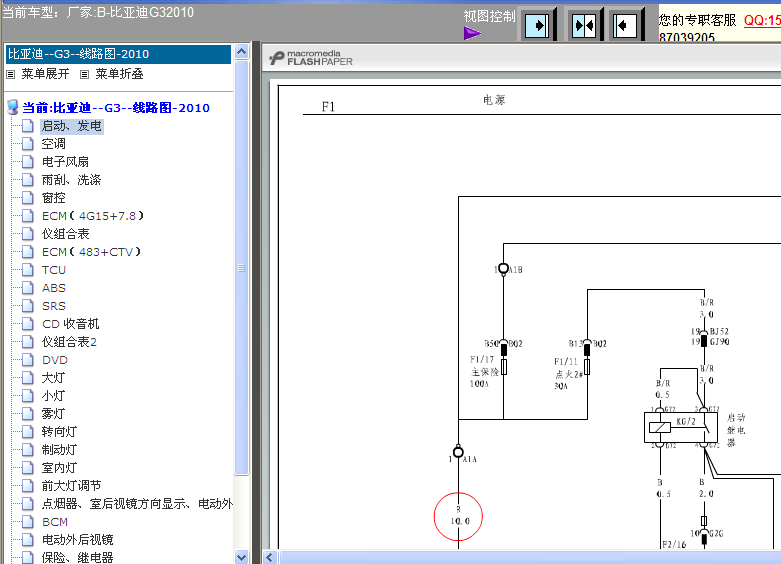Image resolution: width=781 pixels, height=564 pixels.
Task: Click the sidebar scroll-down arrow
Action: pos(242,557)
